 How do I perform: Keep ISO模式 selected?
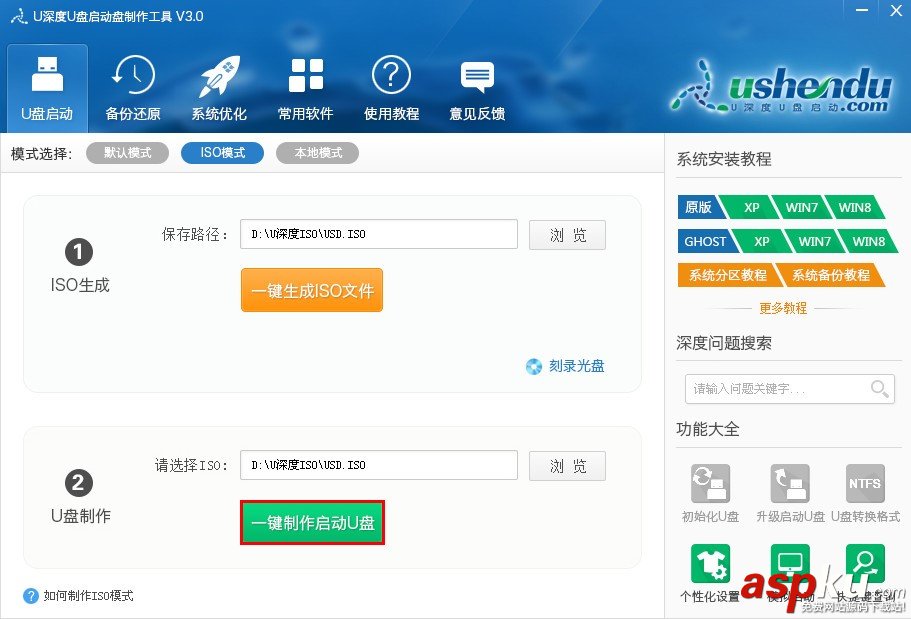coord(222,153)
